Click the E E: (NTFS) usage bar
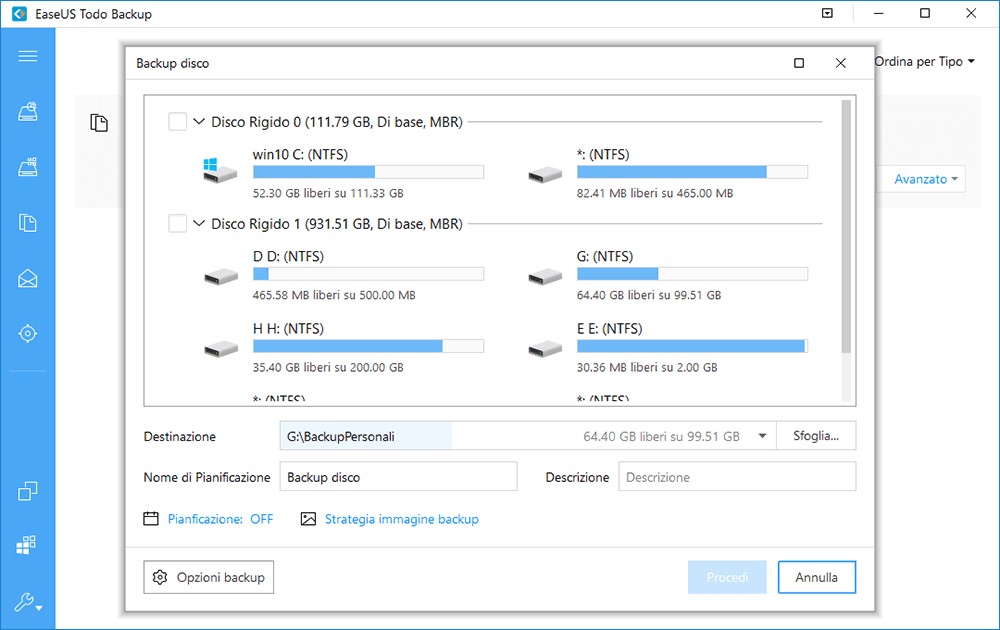The height and width of the screenshot is (630, 1000). tap(693, 346)
